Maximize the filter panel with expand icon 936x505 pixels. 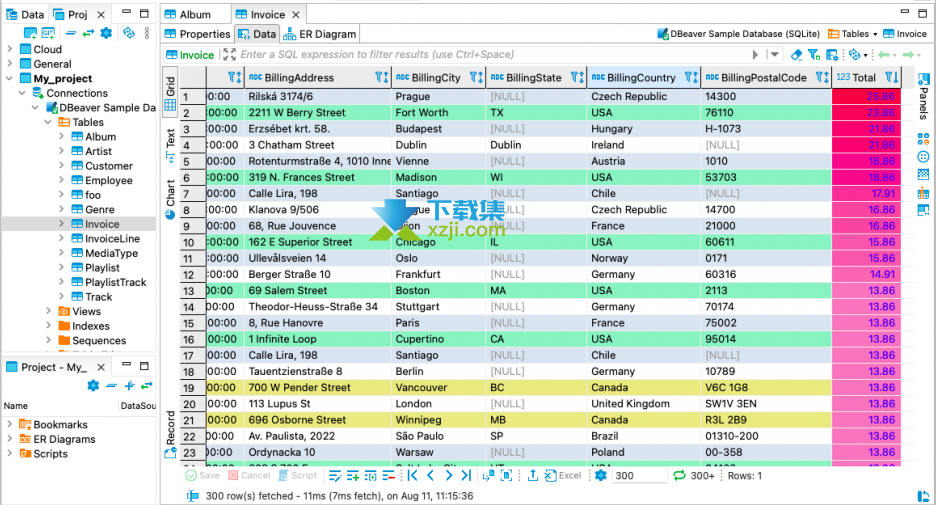pyautogui.click(x=229, y=54)
